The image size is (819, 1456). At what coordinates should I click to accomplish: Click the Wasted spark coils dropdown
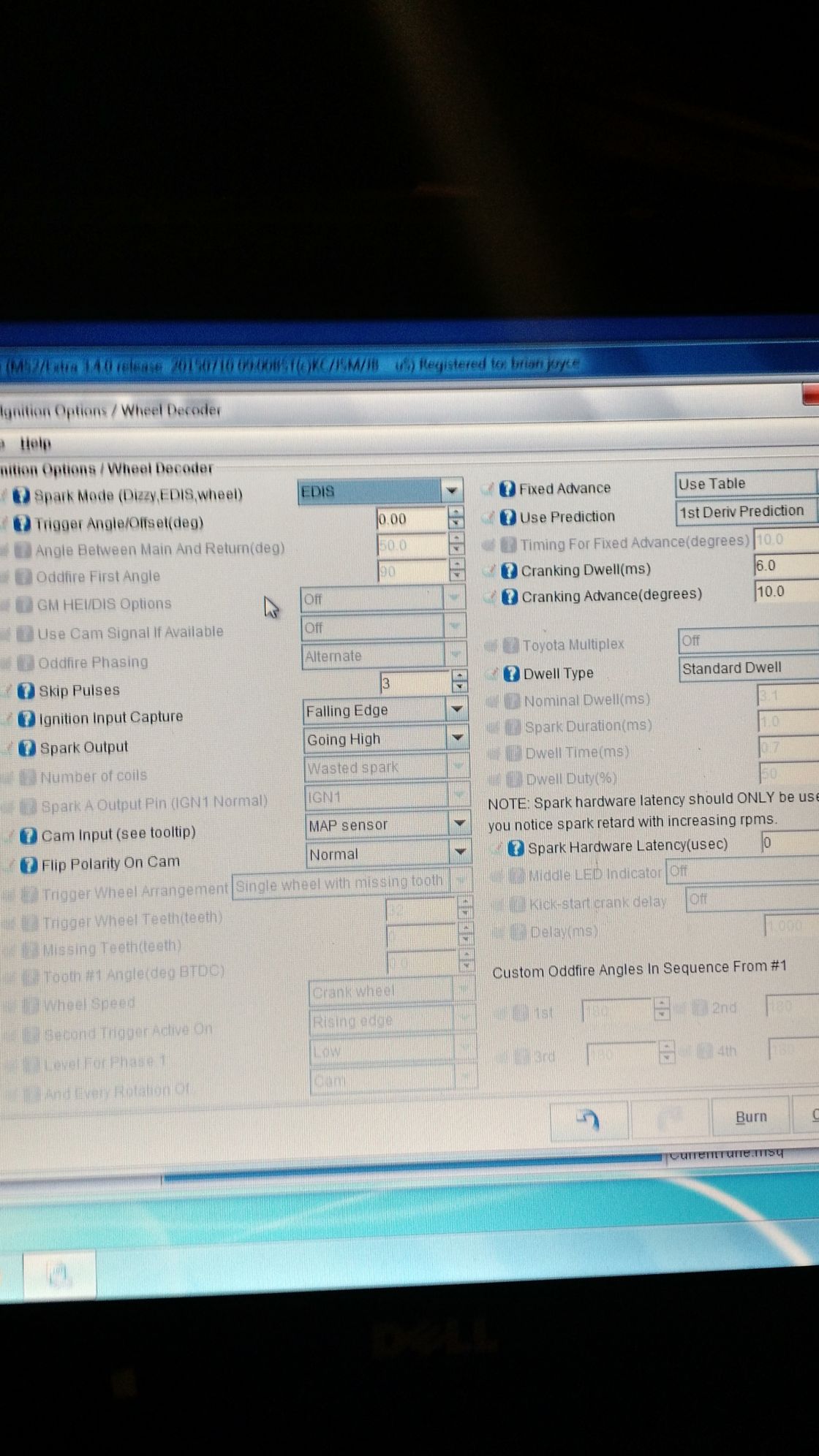click(x=387, y=767)
